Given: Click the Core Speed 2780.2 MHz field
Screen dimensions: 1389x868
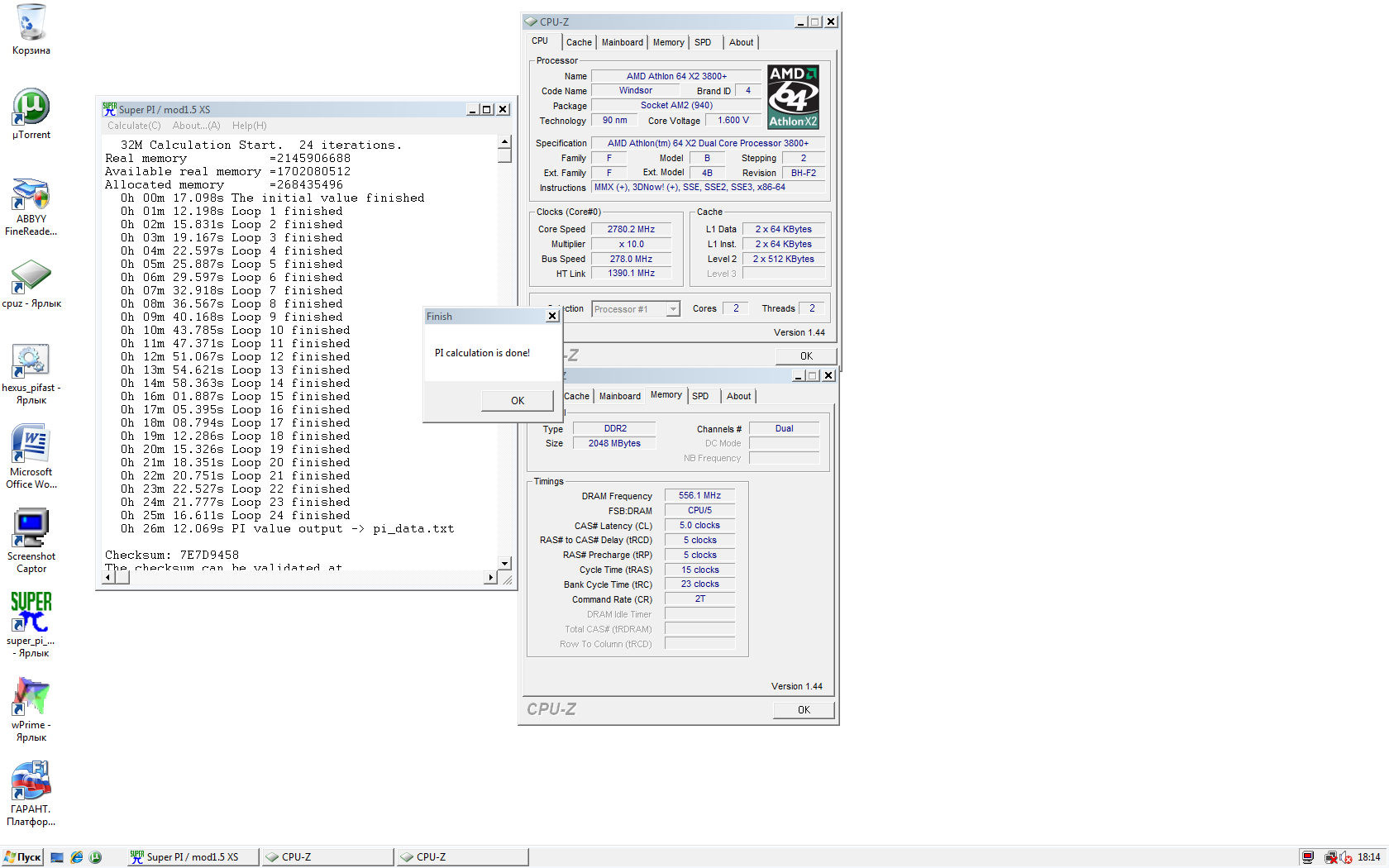Looking at the screenshot, I should pyautogui.click(x=631, y=229).
